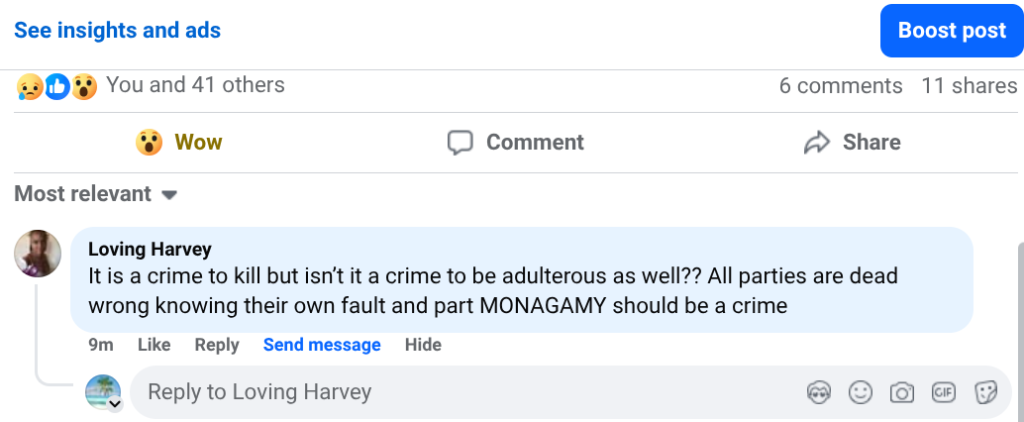Like Loving Harvey's comment
This screenshot has height=422, width=1024.
pos(154,345)
